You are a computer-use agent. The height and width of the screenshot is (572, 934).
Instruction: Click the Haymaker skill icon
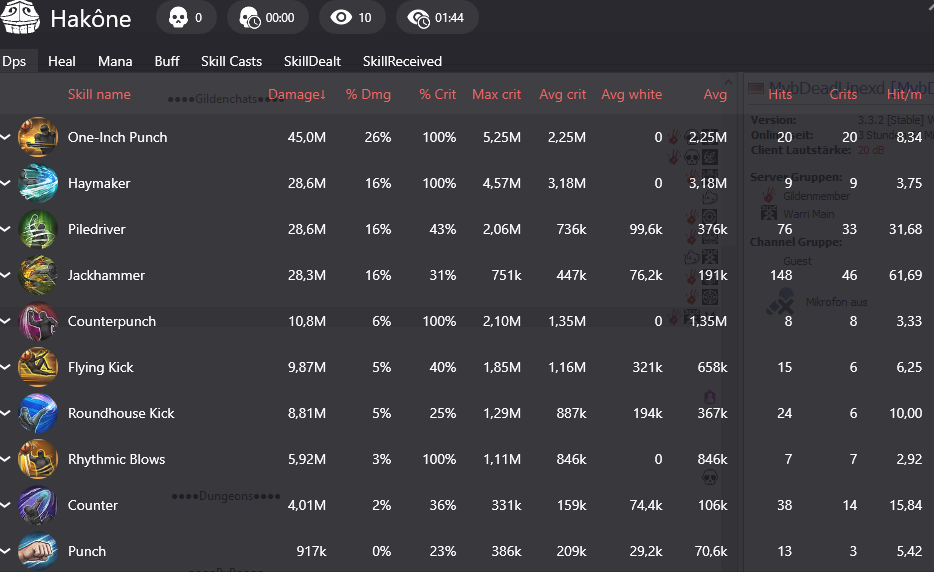38,183
